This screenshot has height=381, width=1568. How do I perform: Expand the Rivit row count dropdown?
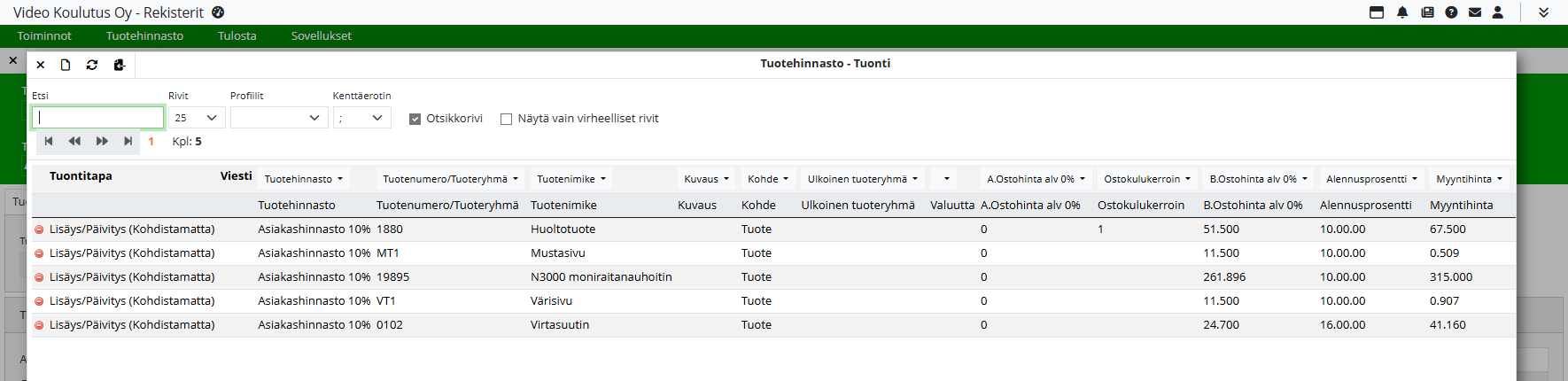point(197,118)
